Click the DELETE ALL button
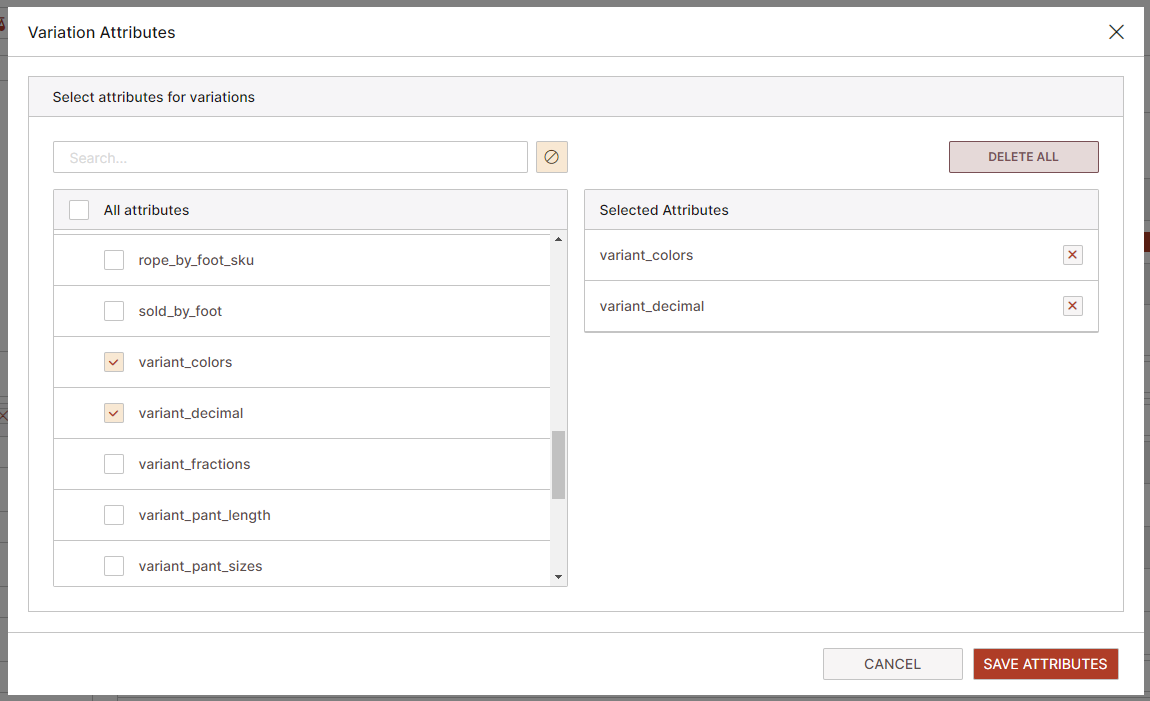1150x701 pixels. click(x=1023, y=157)
